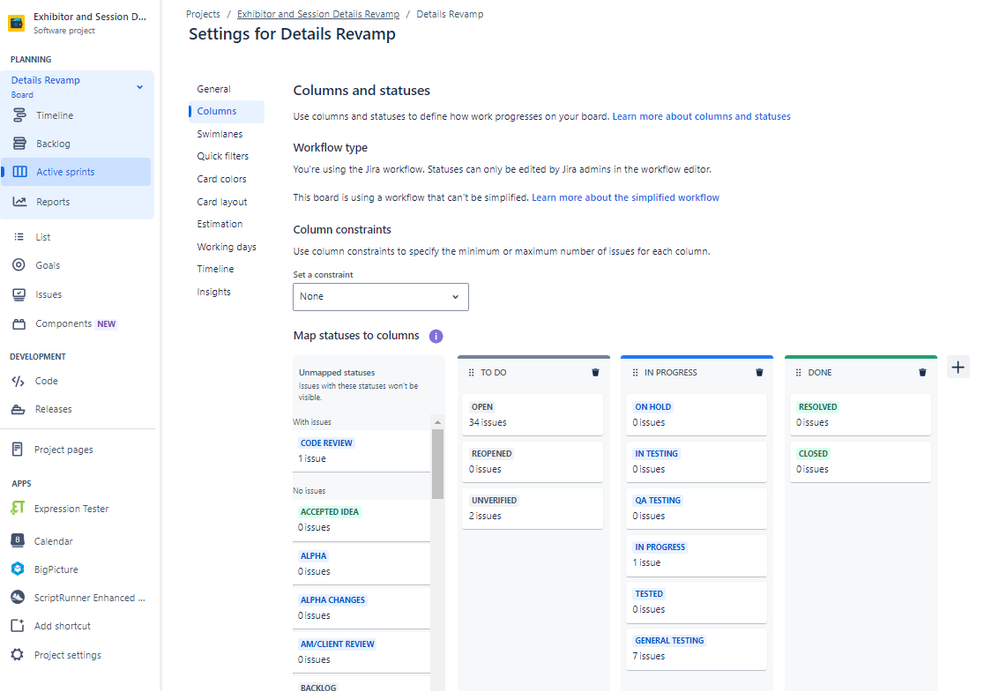Open the Set a constraint dropdown
Image resolution: width=999 pixels, height=691 pixels.
point(380,297)
